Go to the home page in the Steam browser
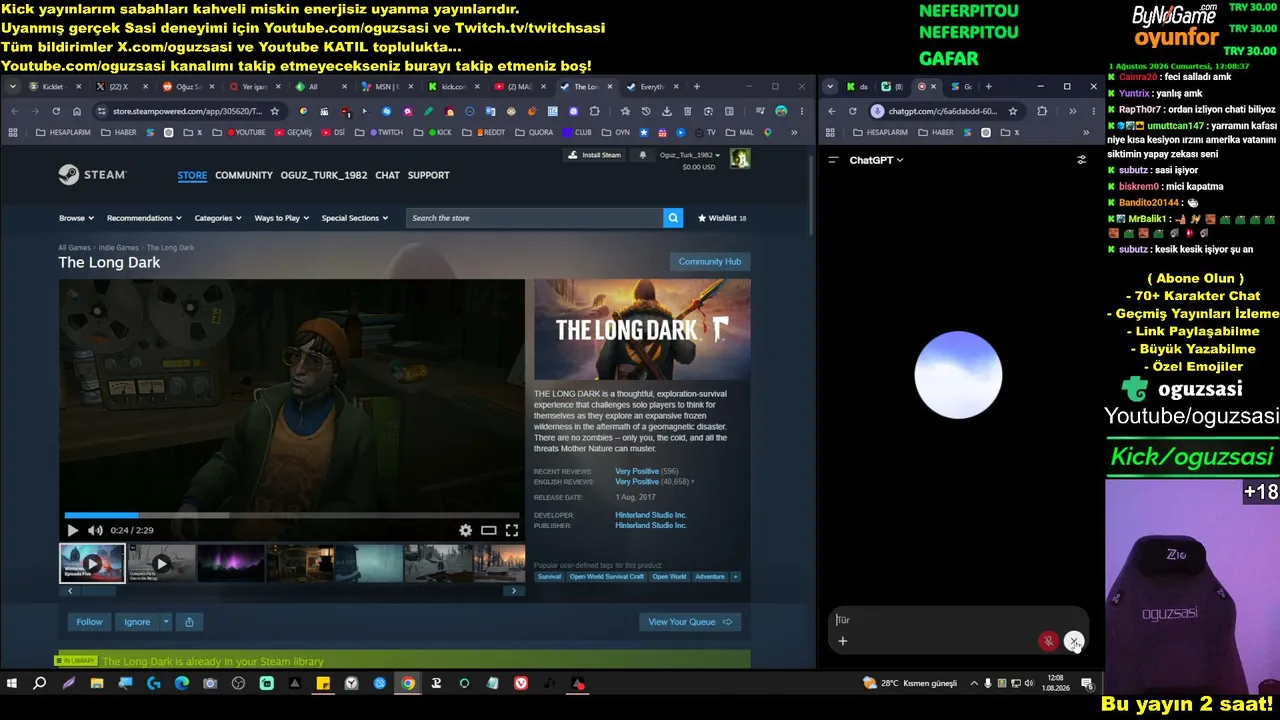The height and width of the screenshot is (720, 1280). (77, 111)
